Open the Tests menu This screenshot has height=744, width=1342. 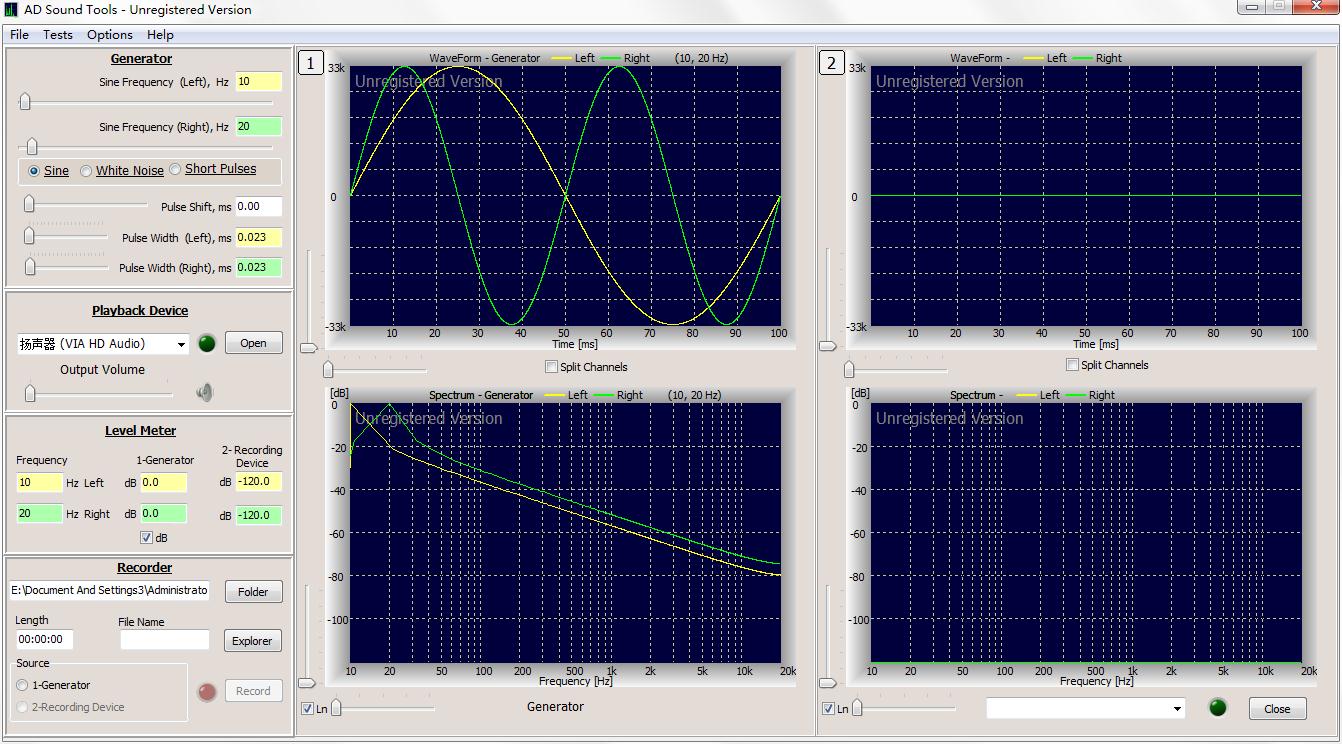tap(57, 34)
